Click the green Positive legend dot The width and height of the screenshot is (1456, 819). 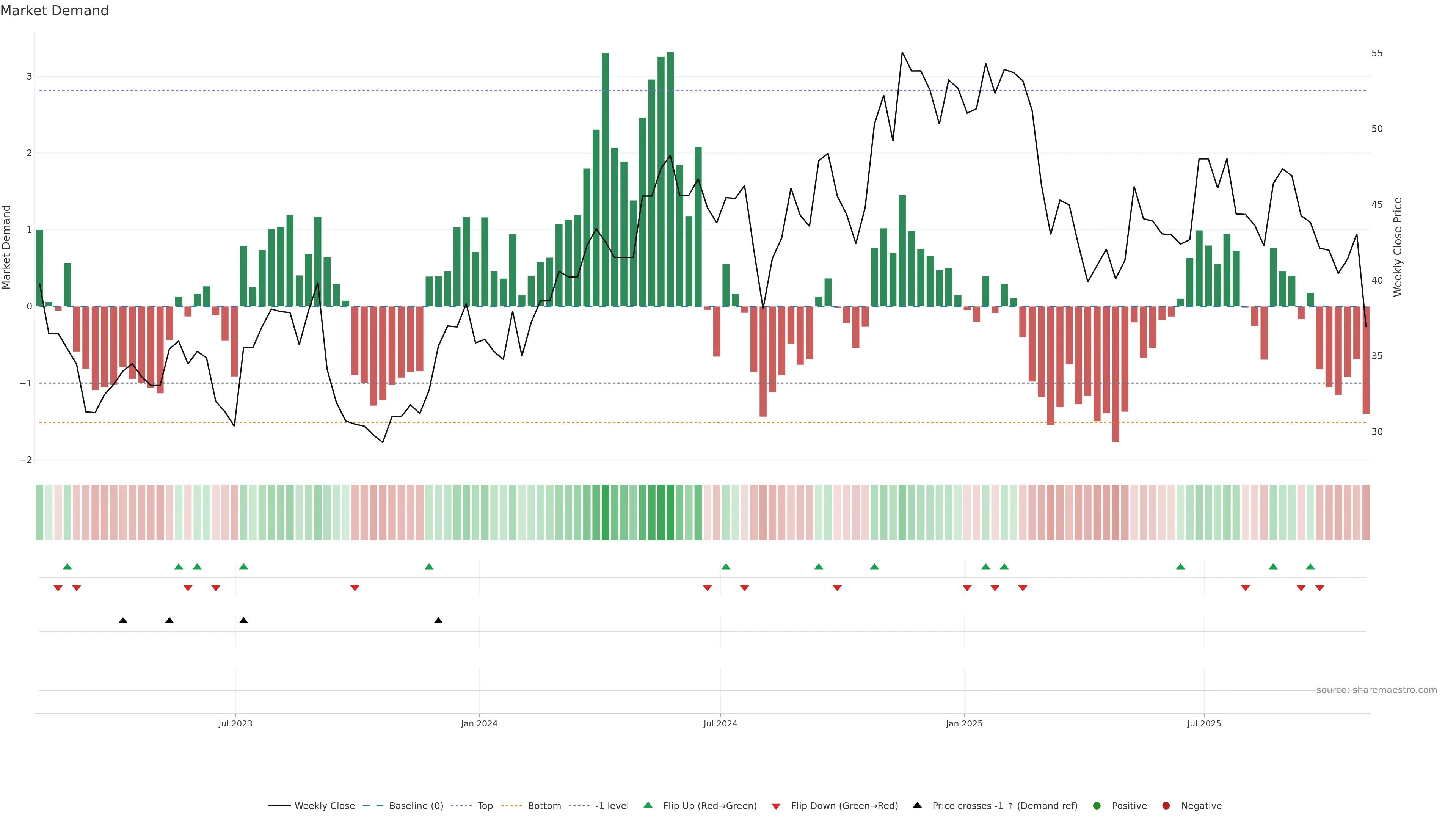1097,806
